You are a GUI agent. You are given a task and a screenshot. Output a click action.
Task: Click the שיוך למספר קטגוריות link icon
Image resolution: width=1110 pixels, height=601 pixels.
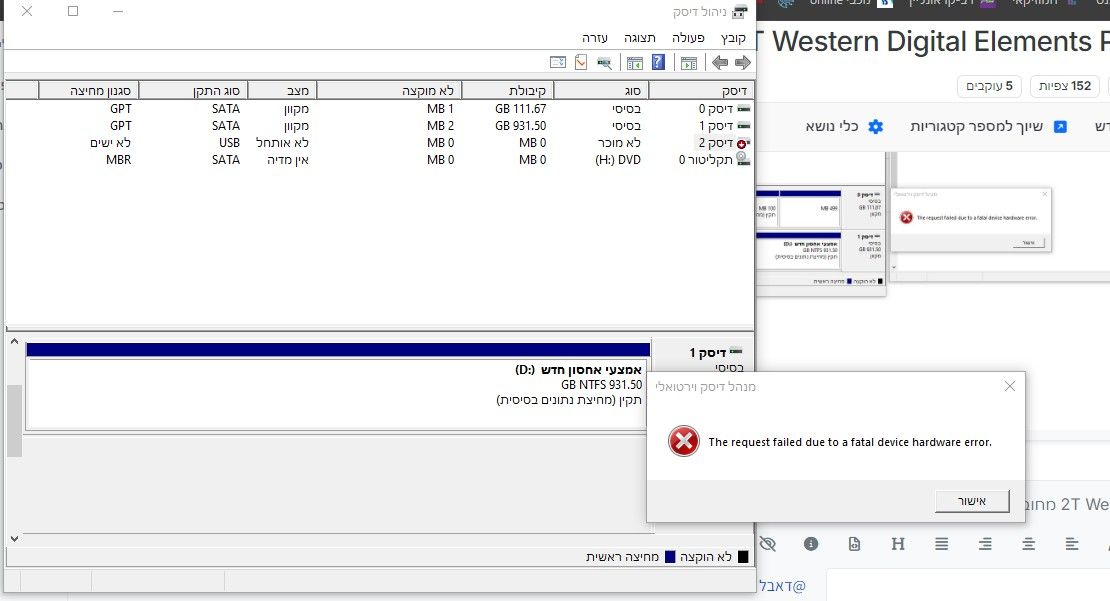[1060, 127]
